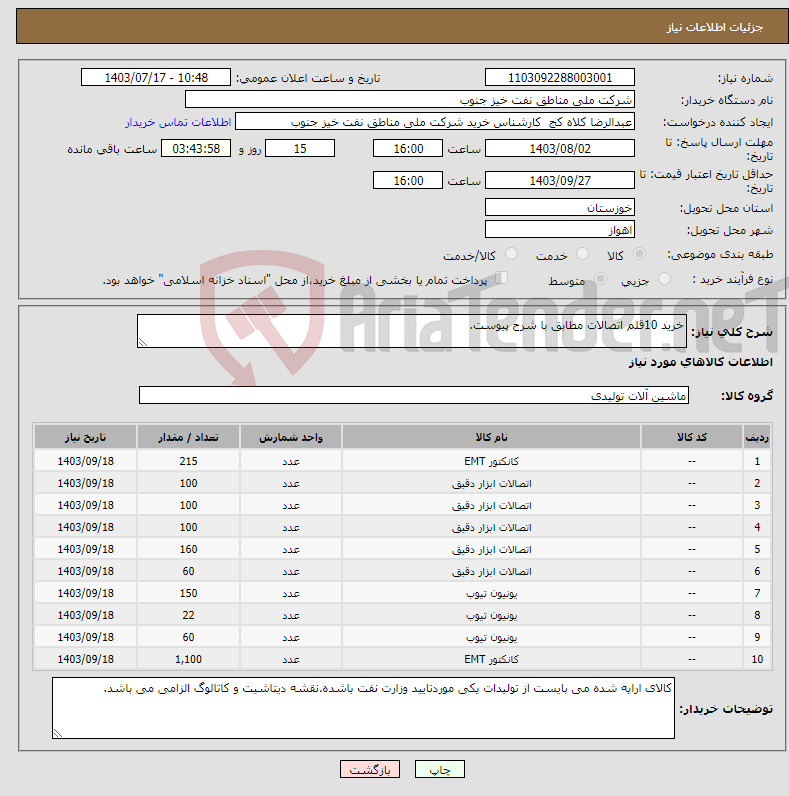Click quantity 160 in row 5

[x=188, y=549]
